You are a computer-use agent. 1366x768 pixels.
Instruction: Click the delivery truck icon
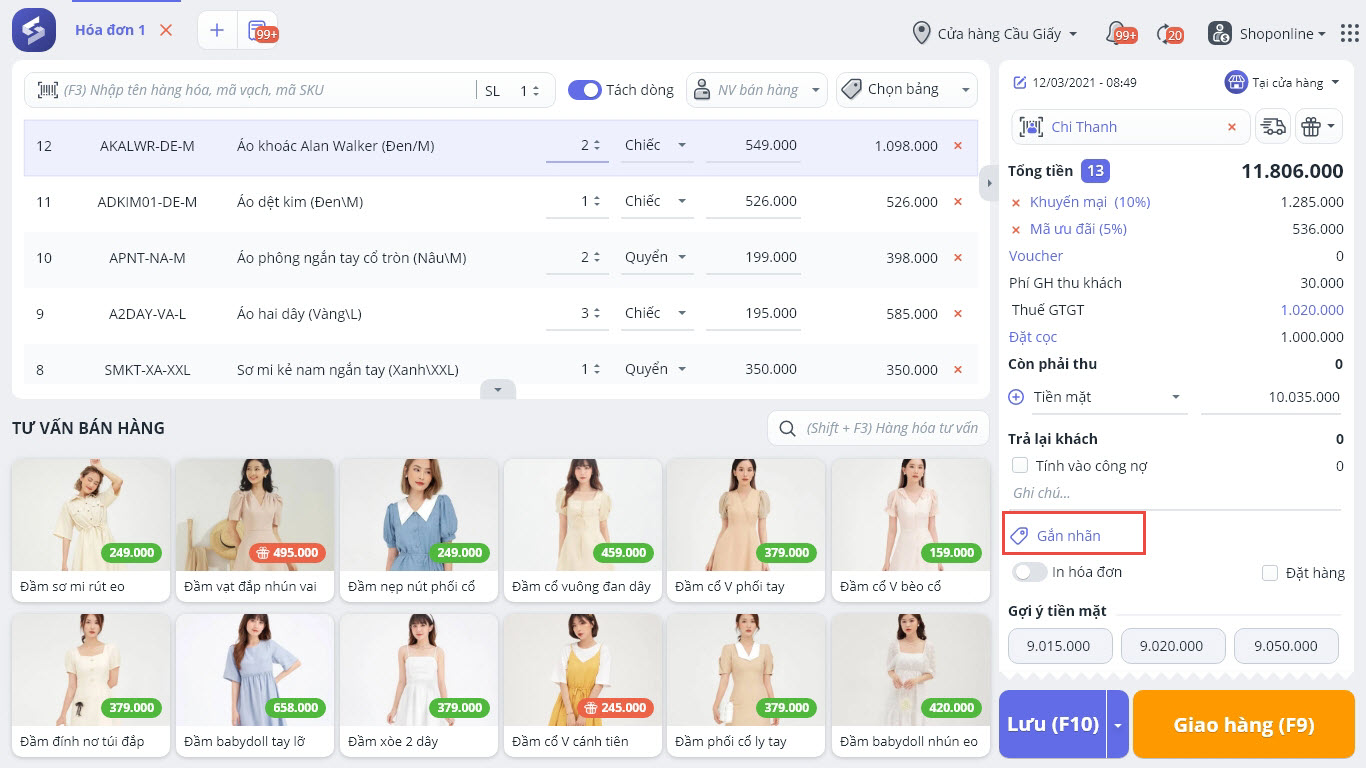1272,127
